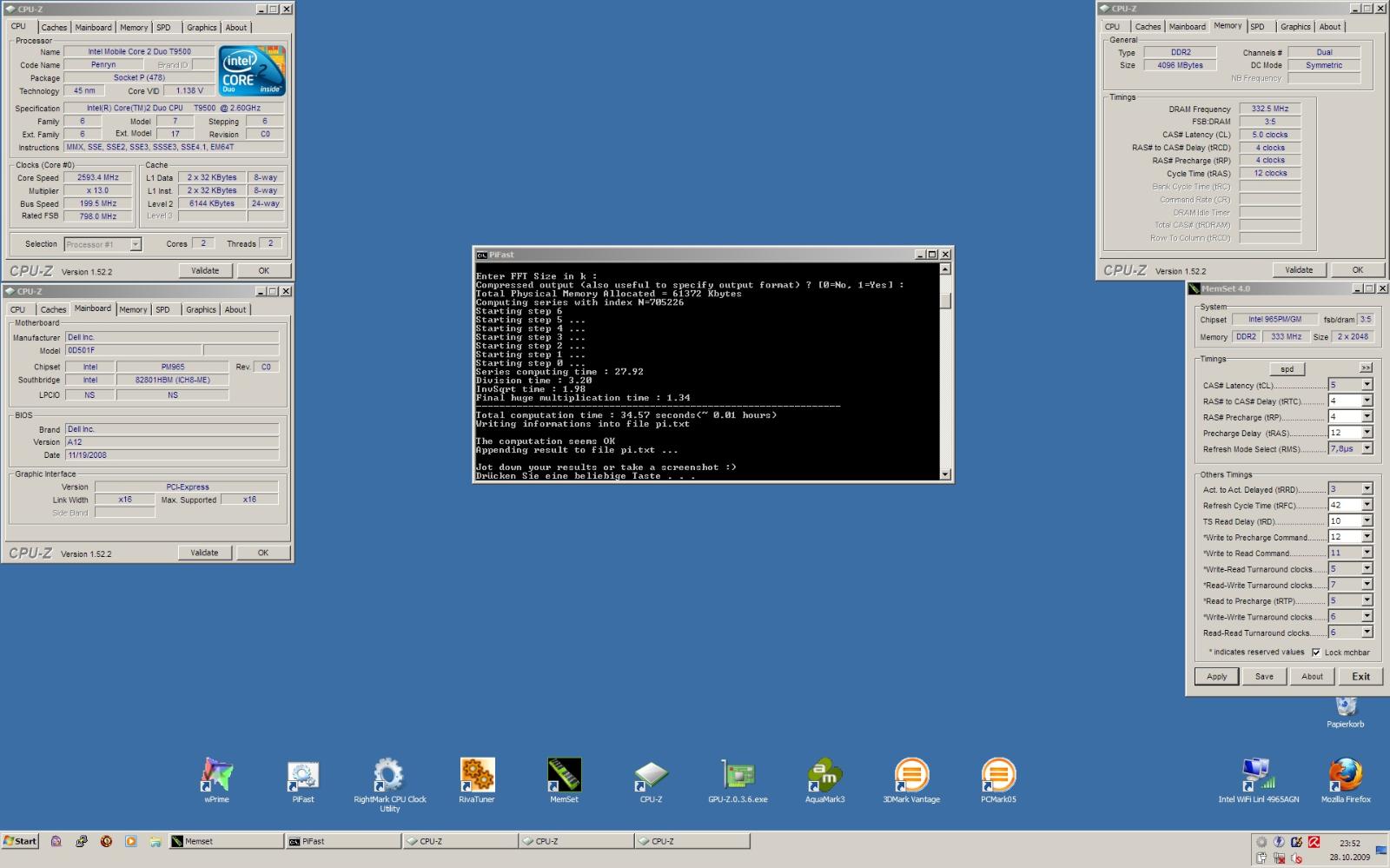Click the PiFast scrollbar down arrow
This screenshot has width=1390, height=868.
945,474
